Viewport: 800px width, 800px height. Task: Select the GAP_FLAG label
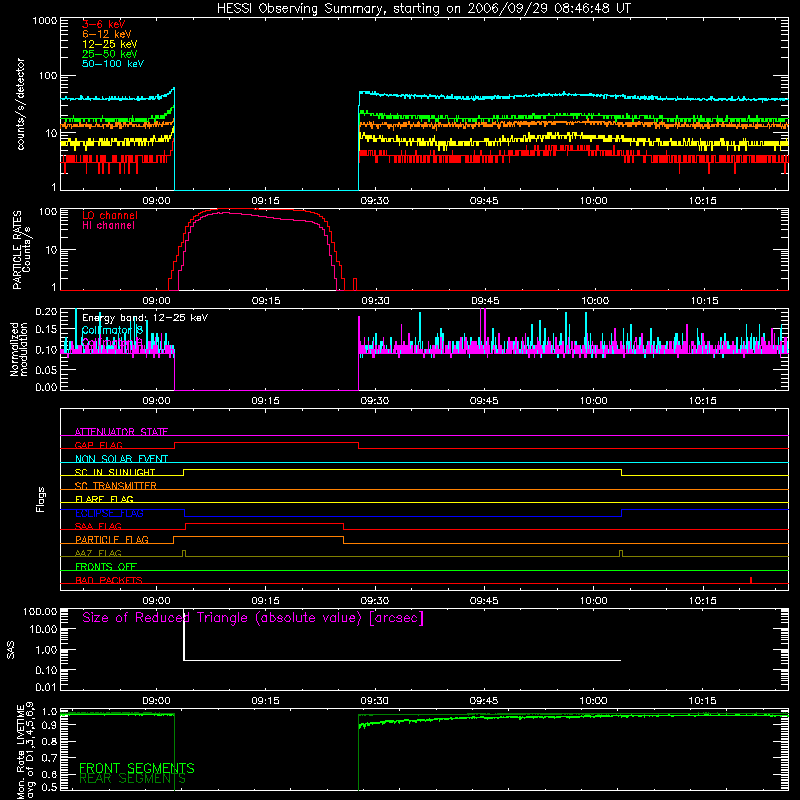[98, 445]
